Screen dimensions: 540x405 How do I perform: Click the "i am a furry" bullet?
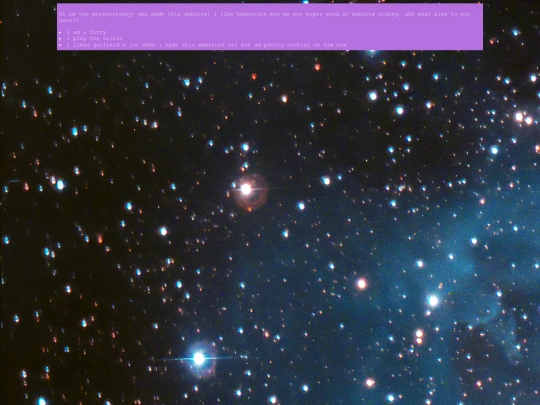[x=86, y=32]
